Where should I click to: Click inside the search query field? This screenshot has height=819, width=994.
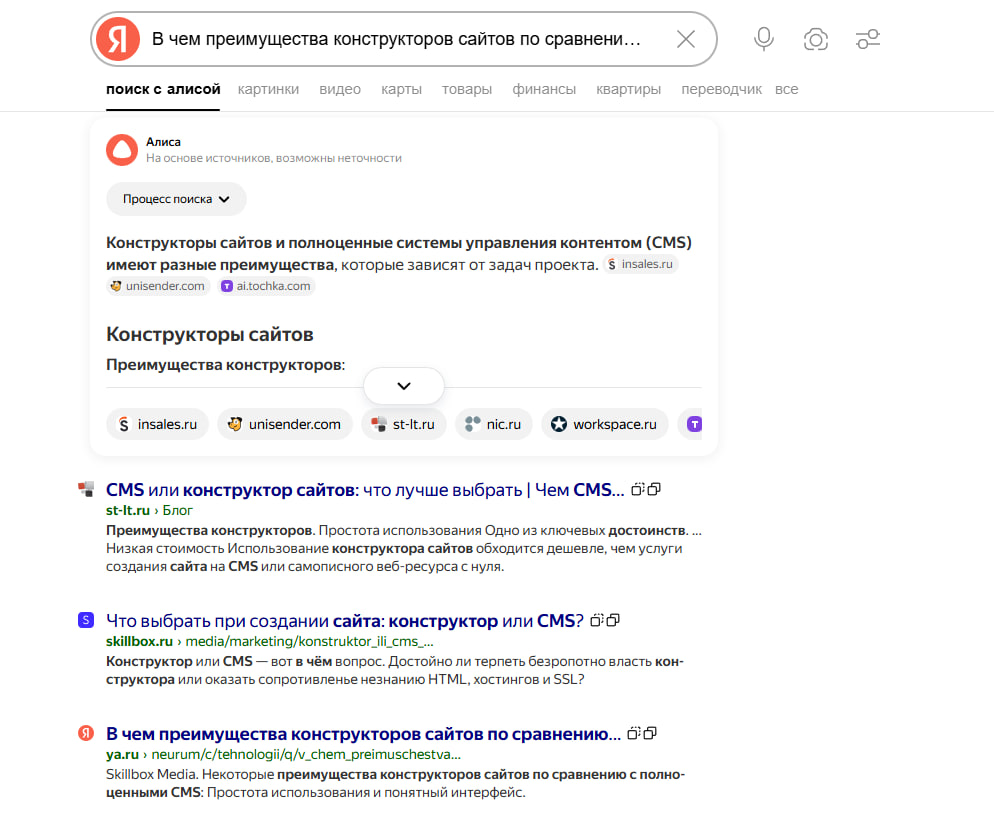point(396,39)
